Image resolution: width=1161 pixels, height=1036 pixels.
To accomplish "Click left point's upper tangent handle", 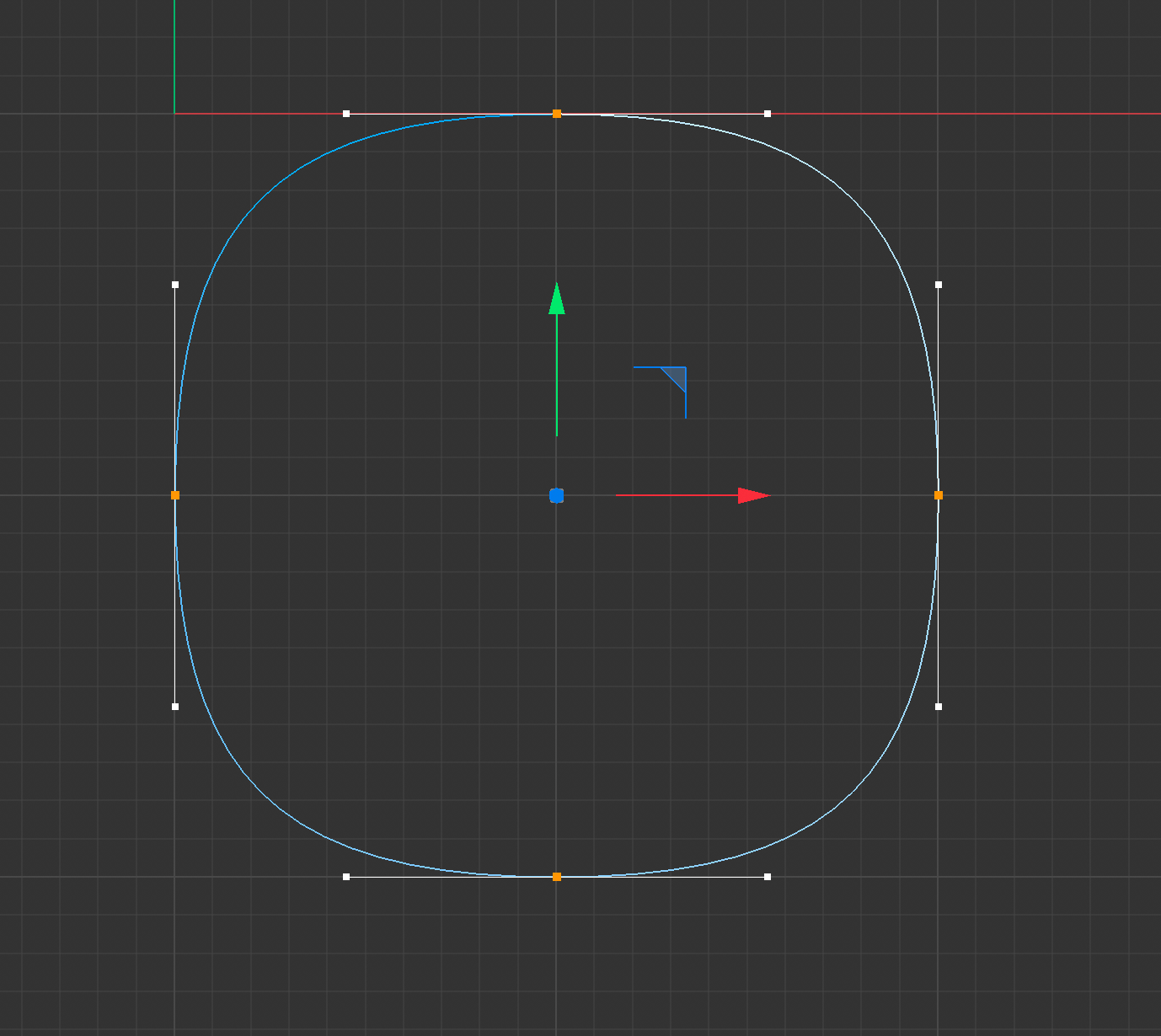I will (175, 285).
